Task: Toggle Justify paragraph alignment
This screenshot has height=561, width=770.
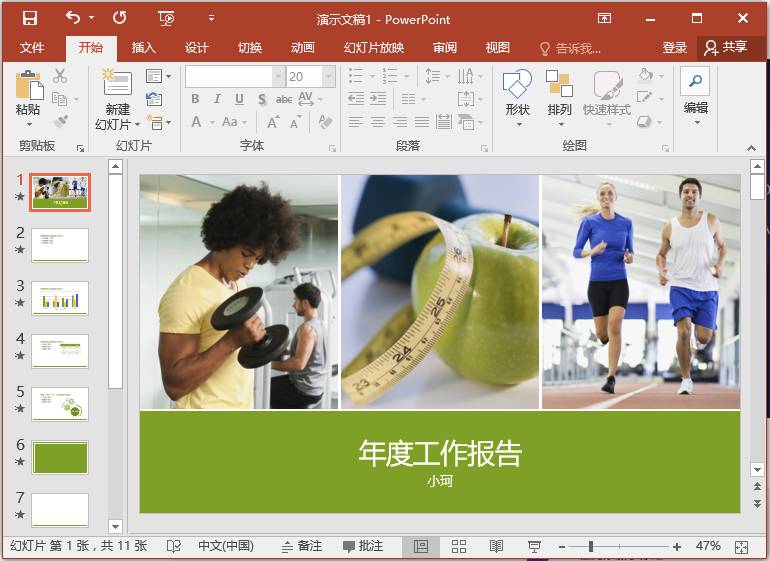Action: (422, 122)
